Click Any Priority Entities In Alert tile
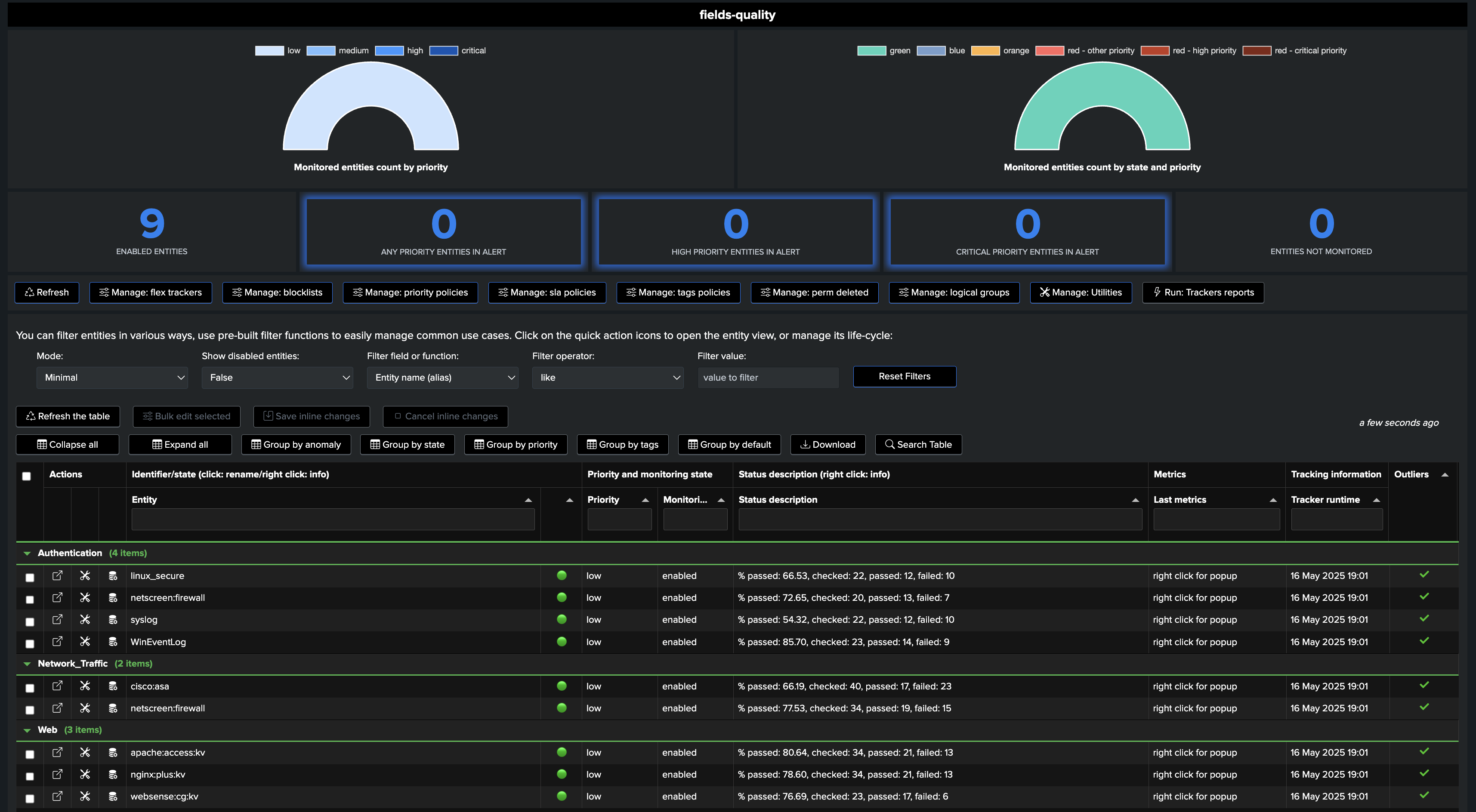The height and width of the screenshot is (812, 1476). pyautogui.click(x=444, y=232)
